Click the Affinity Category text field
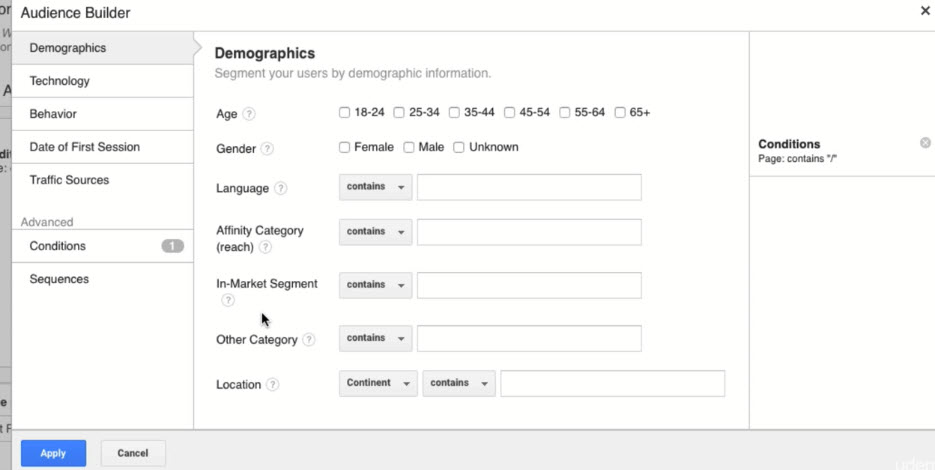The height and width of the screenshot is (470, 935). [529, 232]
